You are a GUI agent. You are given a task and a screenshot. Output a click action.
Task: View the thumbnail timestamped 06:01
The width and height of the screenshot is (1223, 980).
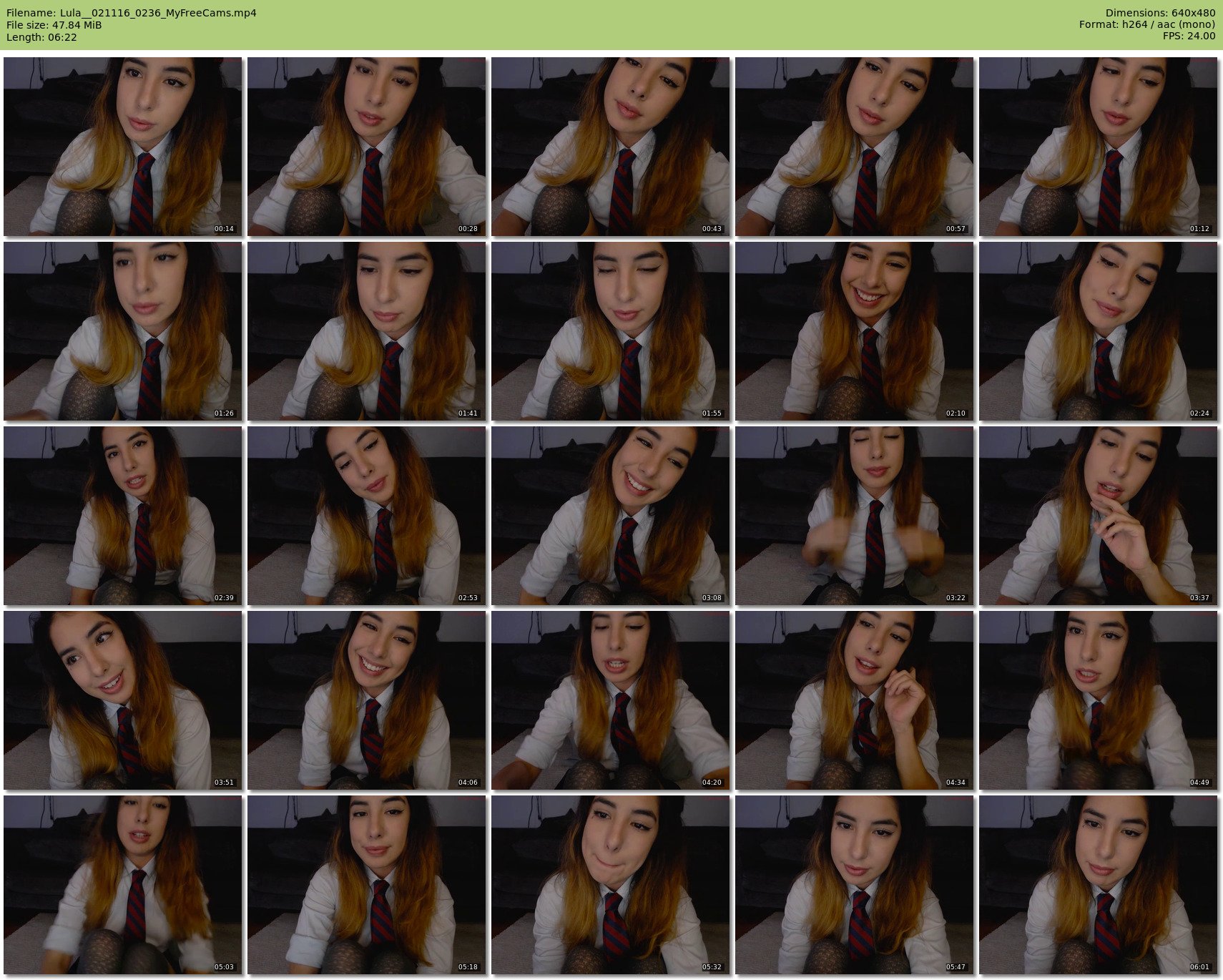[1098, 885]
